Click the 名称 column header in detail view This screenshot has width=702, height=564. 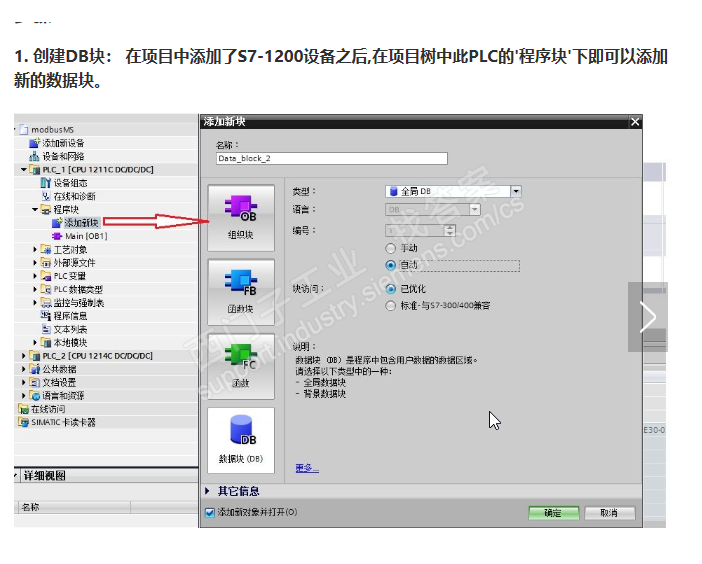(x=74, y=507)
